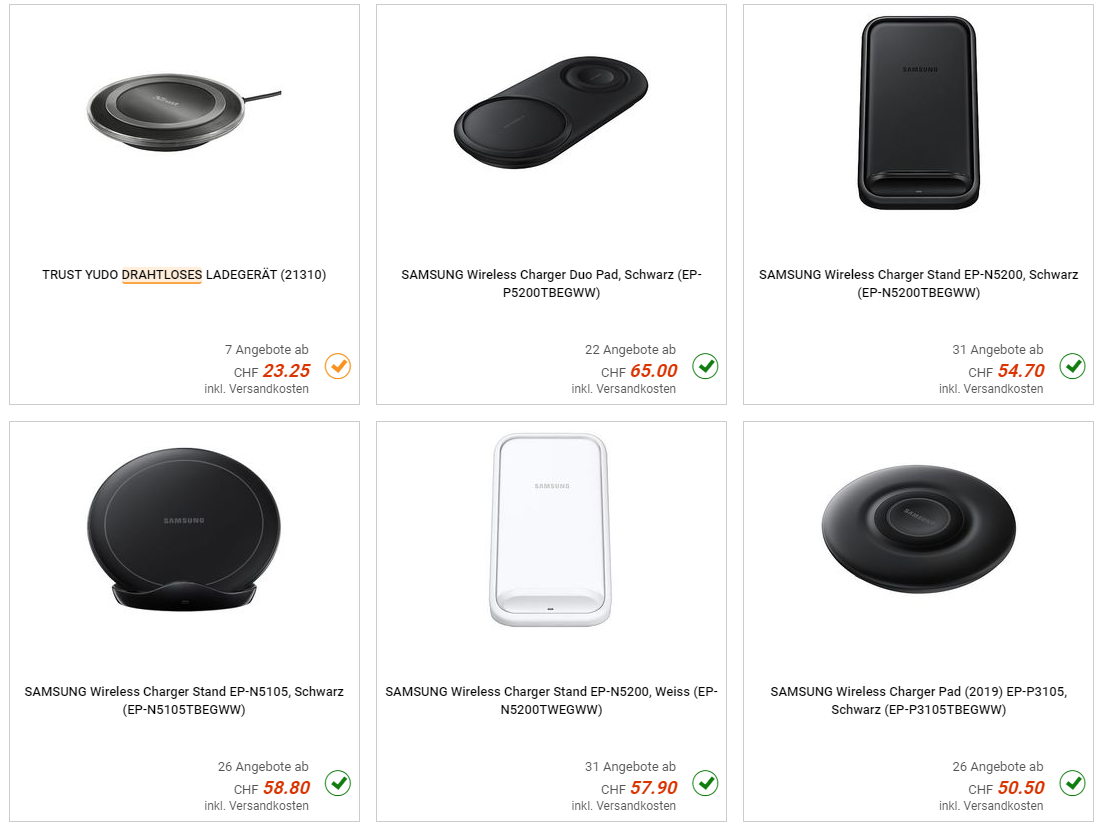Click green checkmark on Charger Pad EP-P3105 card

coord(1073,783)
